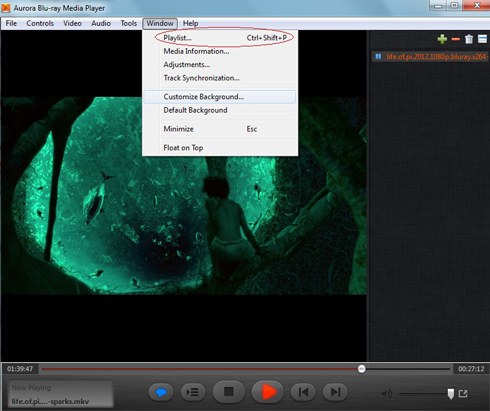Open the Tools menu
The height and width of the screenshot is (411, 490).
[129, 23]
